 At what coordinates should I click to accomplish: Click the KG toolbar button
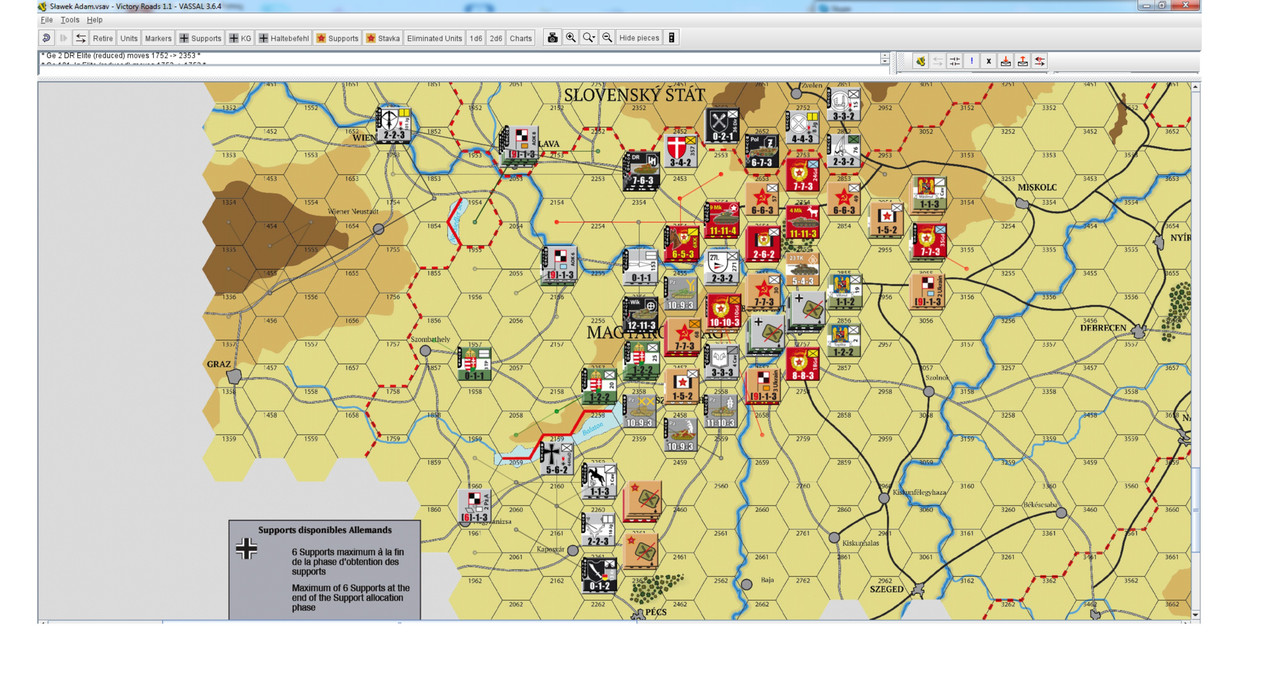pos(240,38)
